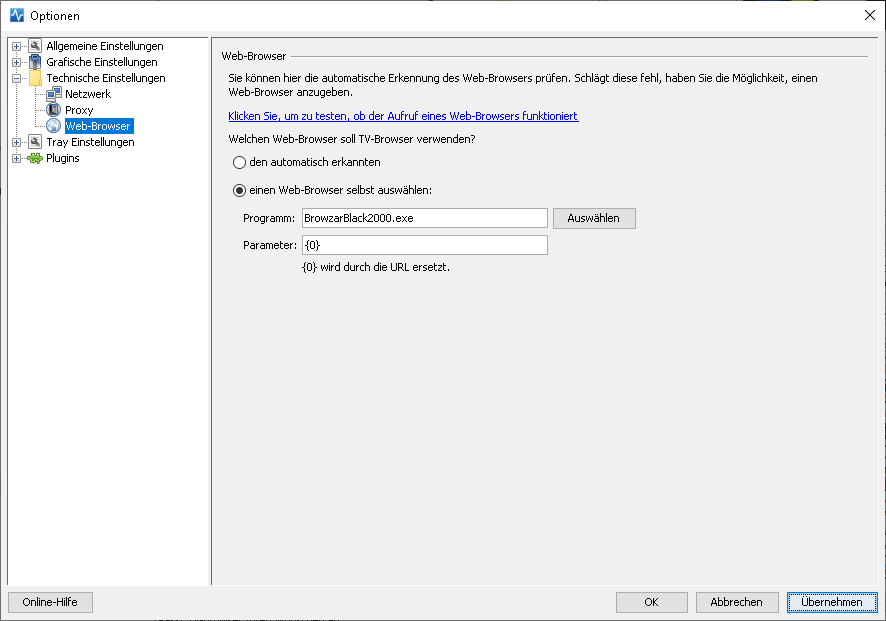Click the Proxy icon in tree

(54, 110)
